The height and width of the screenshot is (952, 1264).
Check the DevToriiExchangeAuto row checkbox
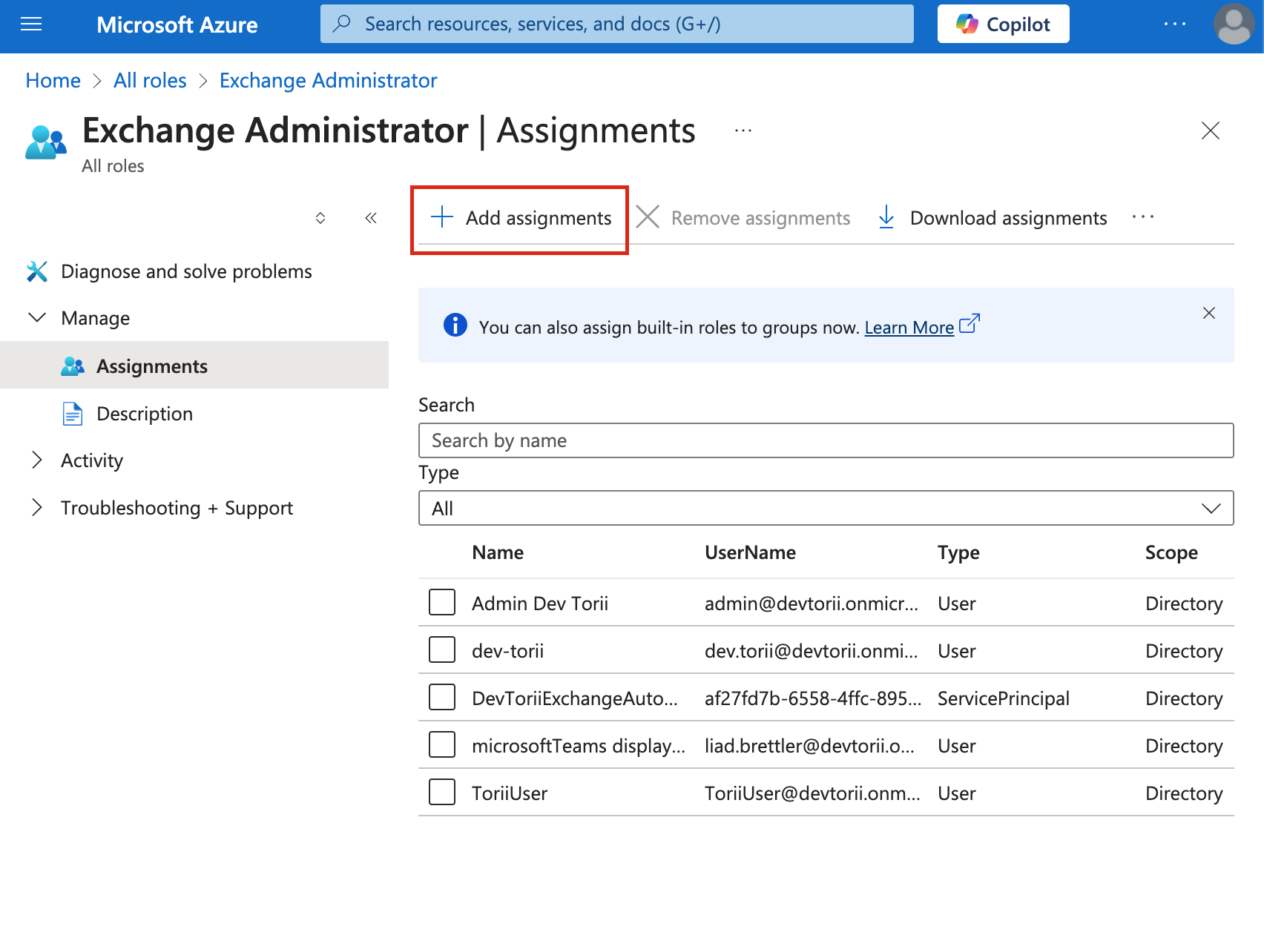442,697
